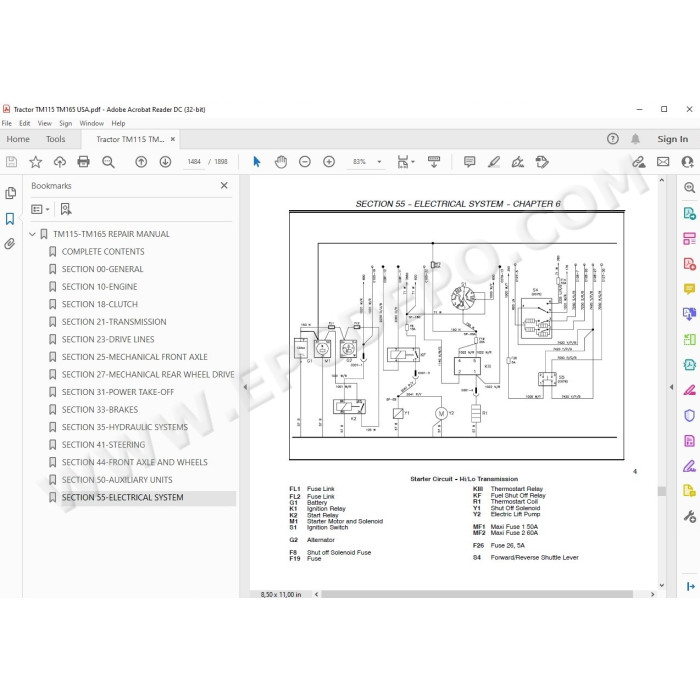Open SECTION 10-ENGINE bookmark
The height and width of the screenshot is (700, 700).
[x=100, y=287]
